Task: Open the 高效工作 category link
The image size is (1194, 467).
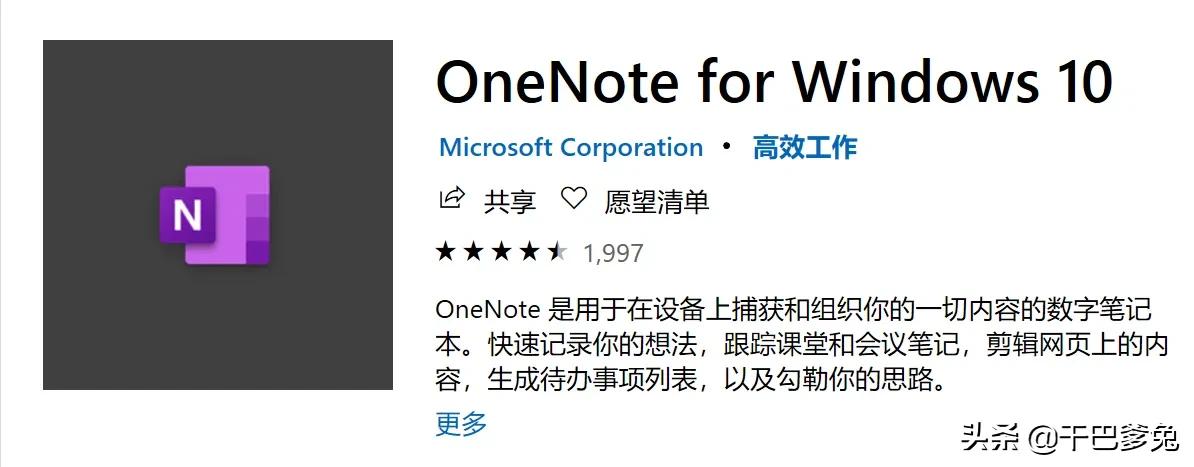Action: [805, 148]
